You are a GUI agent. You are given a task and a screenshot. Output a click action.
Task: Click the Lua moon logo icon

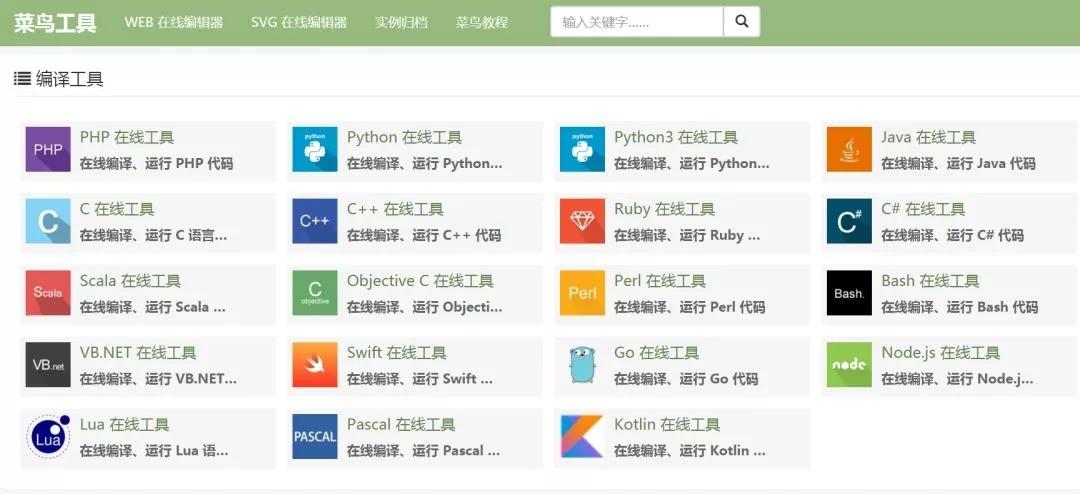pos(48,436)
